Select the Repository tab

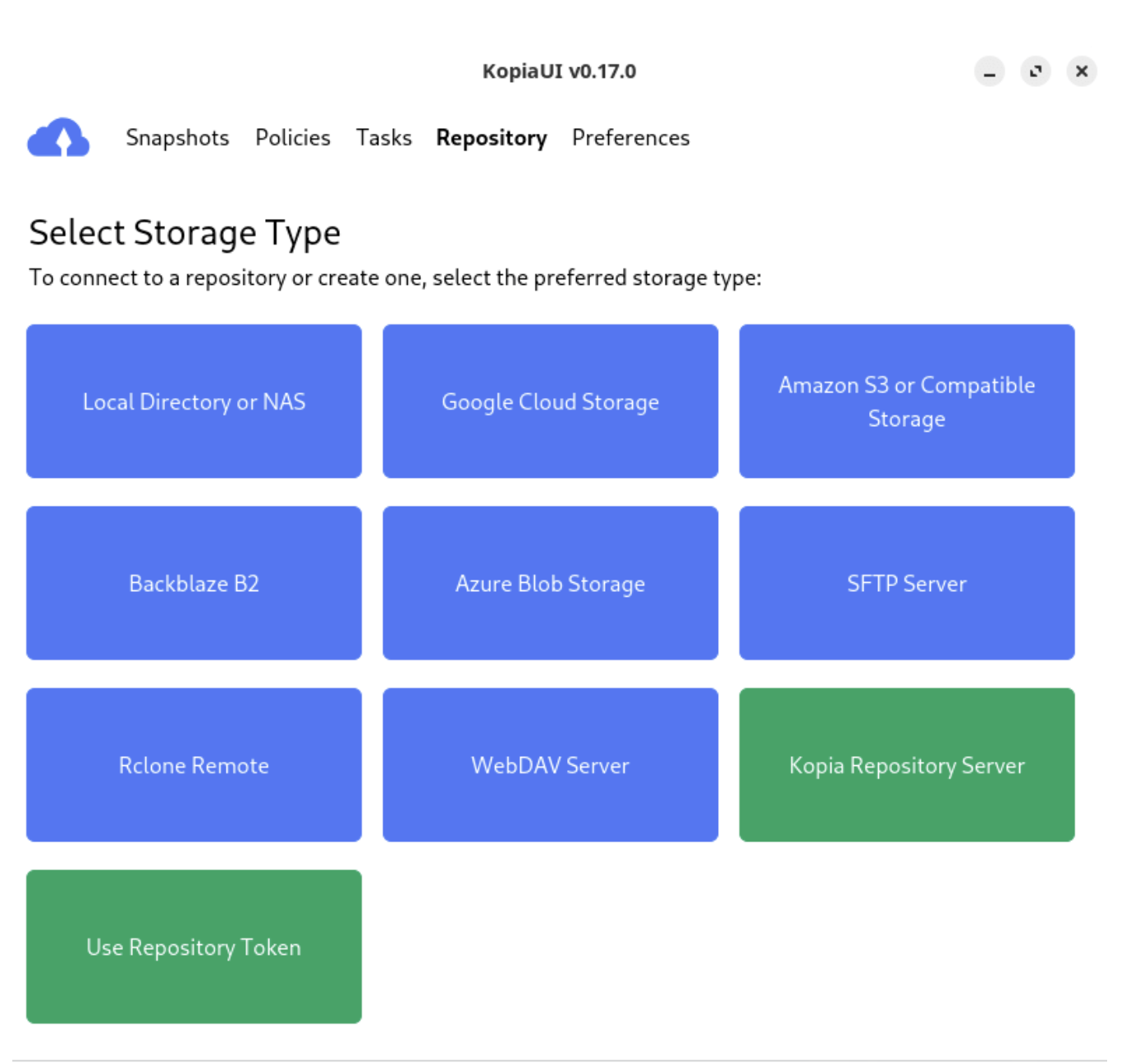coord(492,138)
